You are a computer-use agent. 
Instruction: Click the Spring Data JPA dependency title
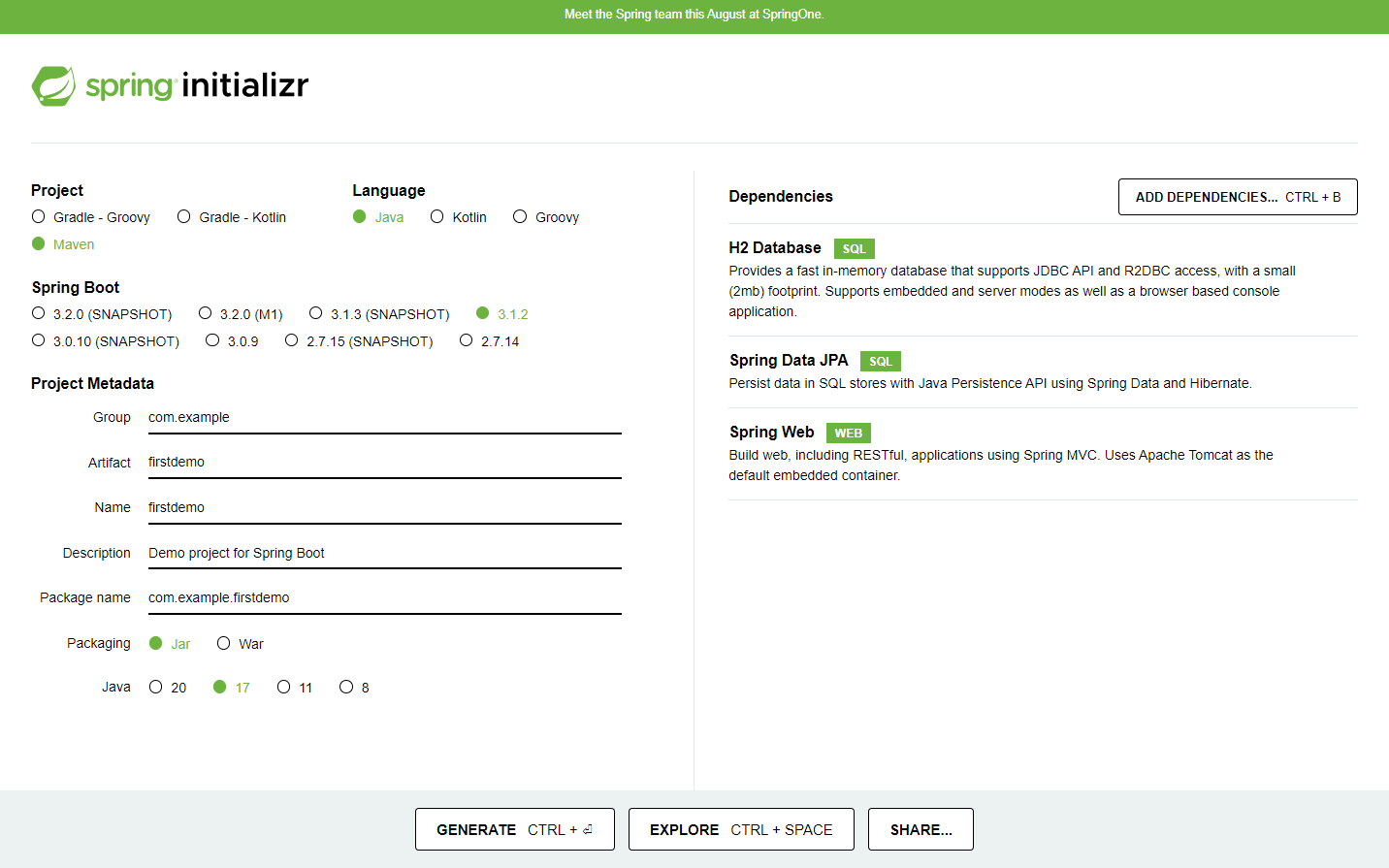[x=789, y=361]
